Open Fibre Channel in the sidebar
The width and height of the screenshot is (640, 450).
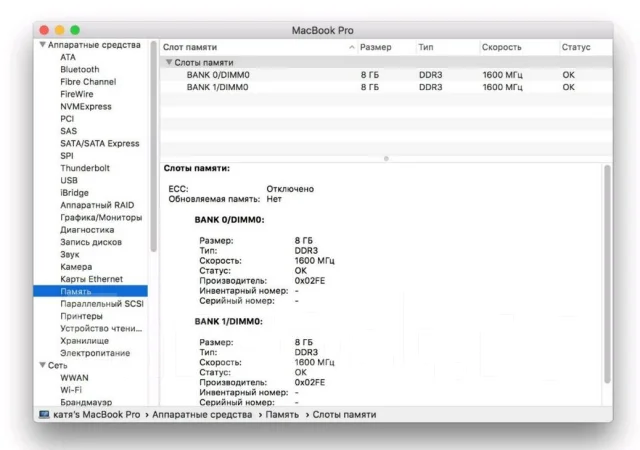point(88,82)
